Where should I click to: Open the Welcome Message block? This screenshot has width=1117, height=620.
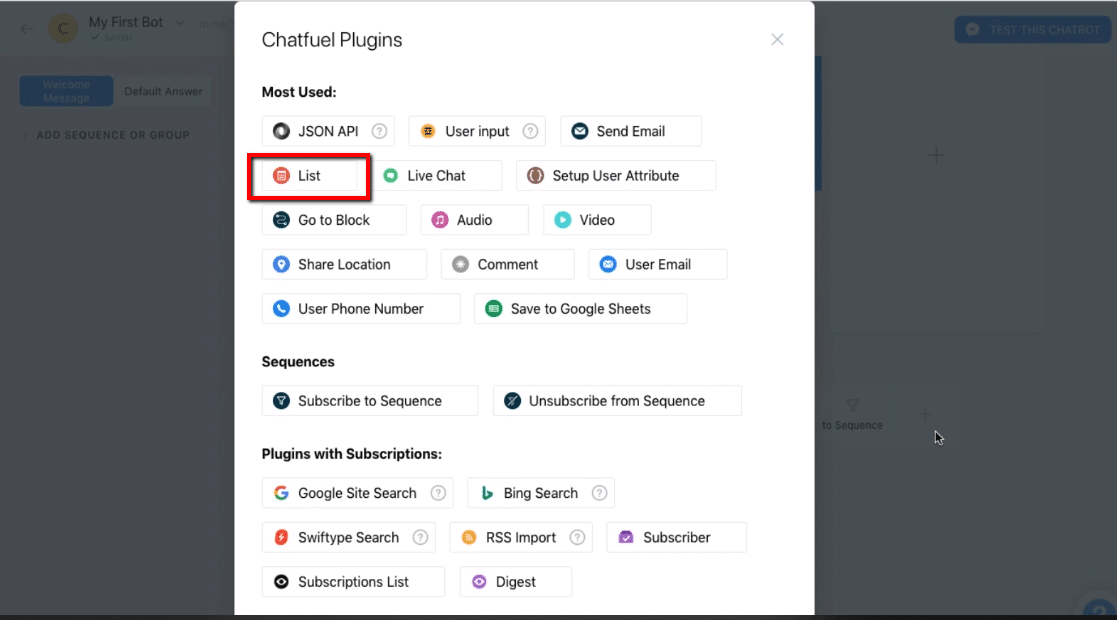pos(66,91)
